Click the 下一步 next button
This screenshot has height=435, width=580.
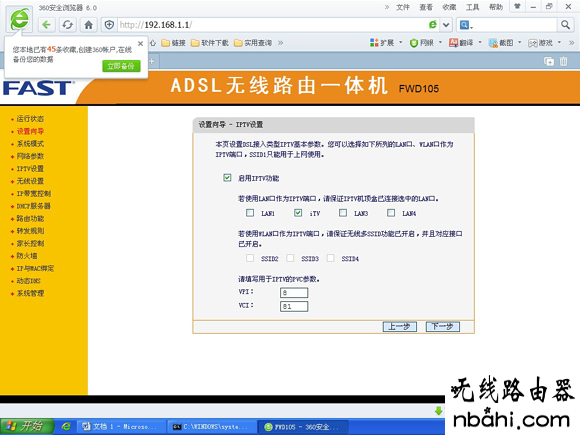(x=443, y=327)
